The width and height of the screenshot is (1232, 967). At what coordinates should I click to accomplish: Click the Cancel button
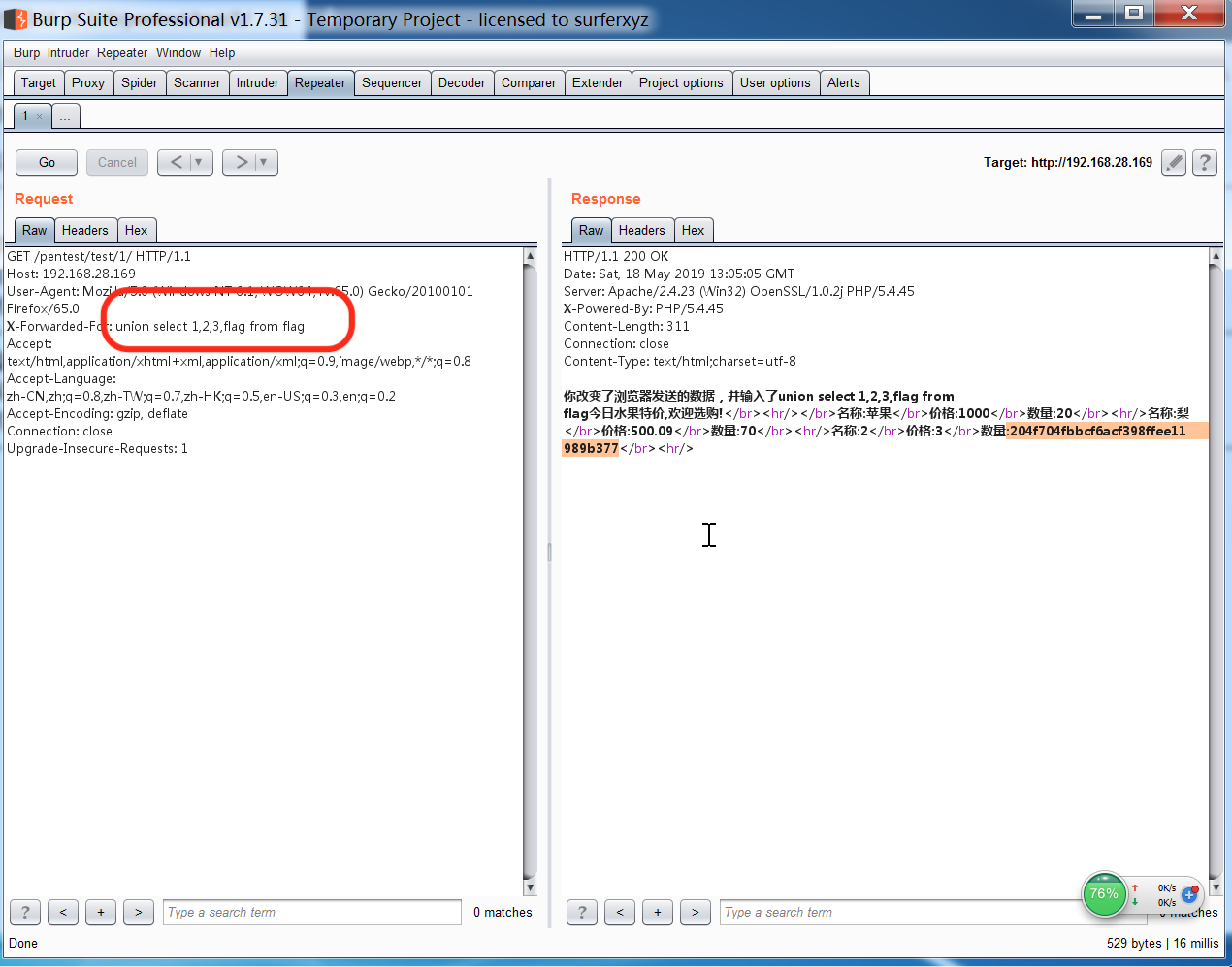tap(117, 162)
